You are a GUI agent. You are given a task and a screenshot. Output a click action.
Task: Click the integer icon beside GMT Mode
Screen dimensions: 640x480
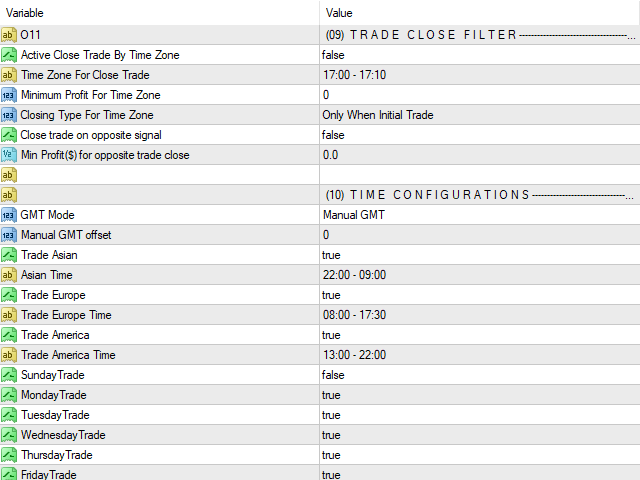pyautogui.click(x=9, y=215)
